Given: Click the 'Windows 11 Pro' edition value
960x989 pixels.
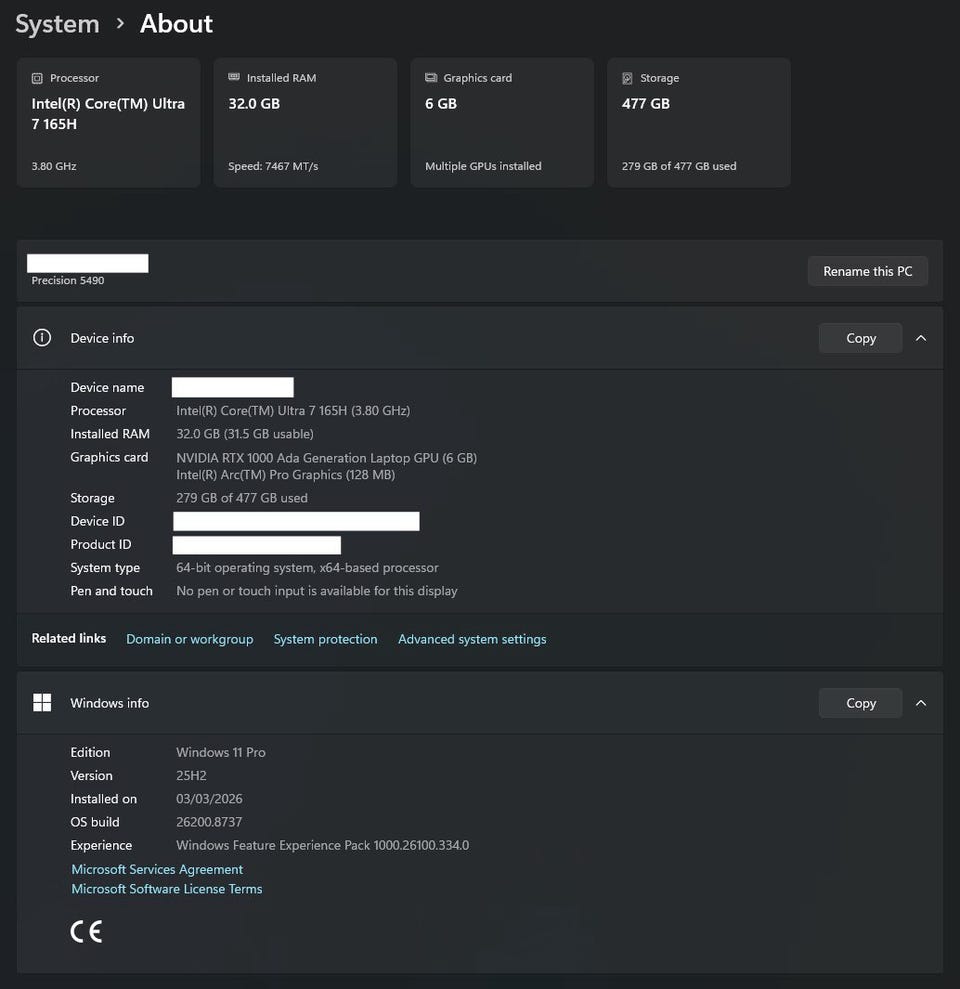Looking at the screenshot, I should [221, 752].
